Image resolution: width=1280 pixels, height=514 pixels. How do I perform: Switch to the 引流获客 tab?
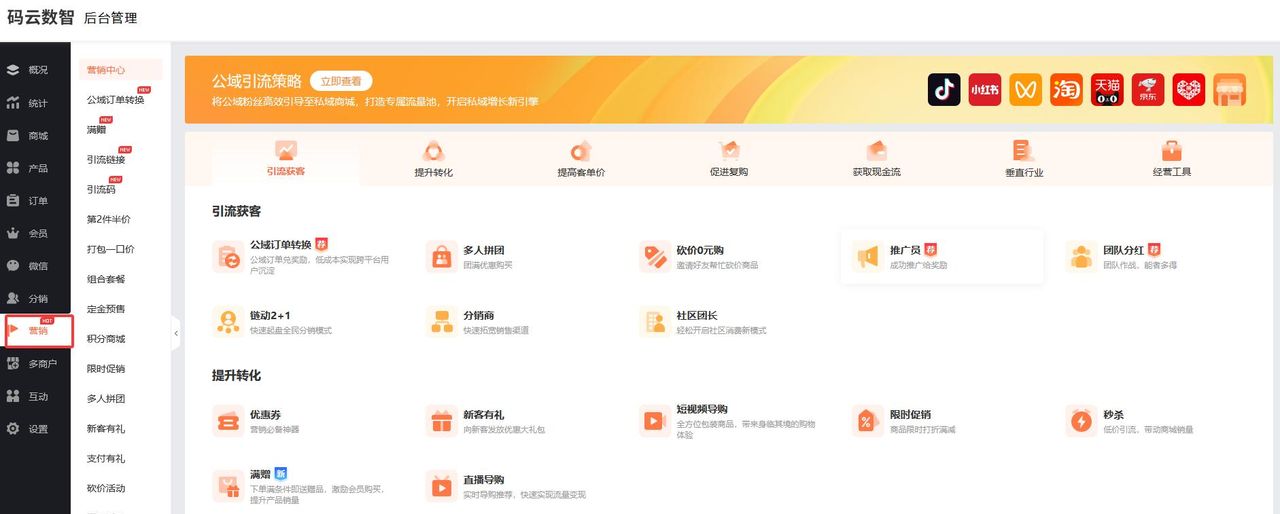tap(286, 160)
